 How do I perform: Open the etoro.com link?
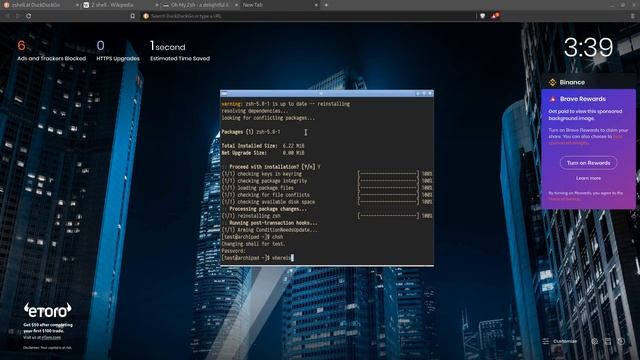pyautogui.click(x=51, y=338)
